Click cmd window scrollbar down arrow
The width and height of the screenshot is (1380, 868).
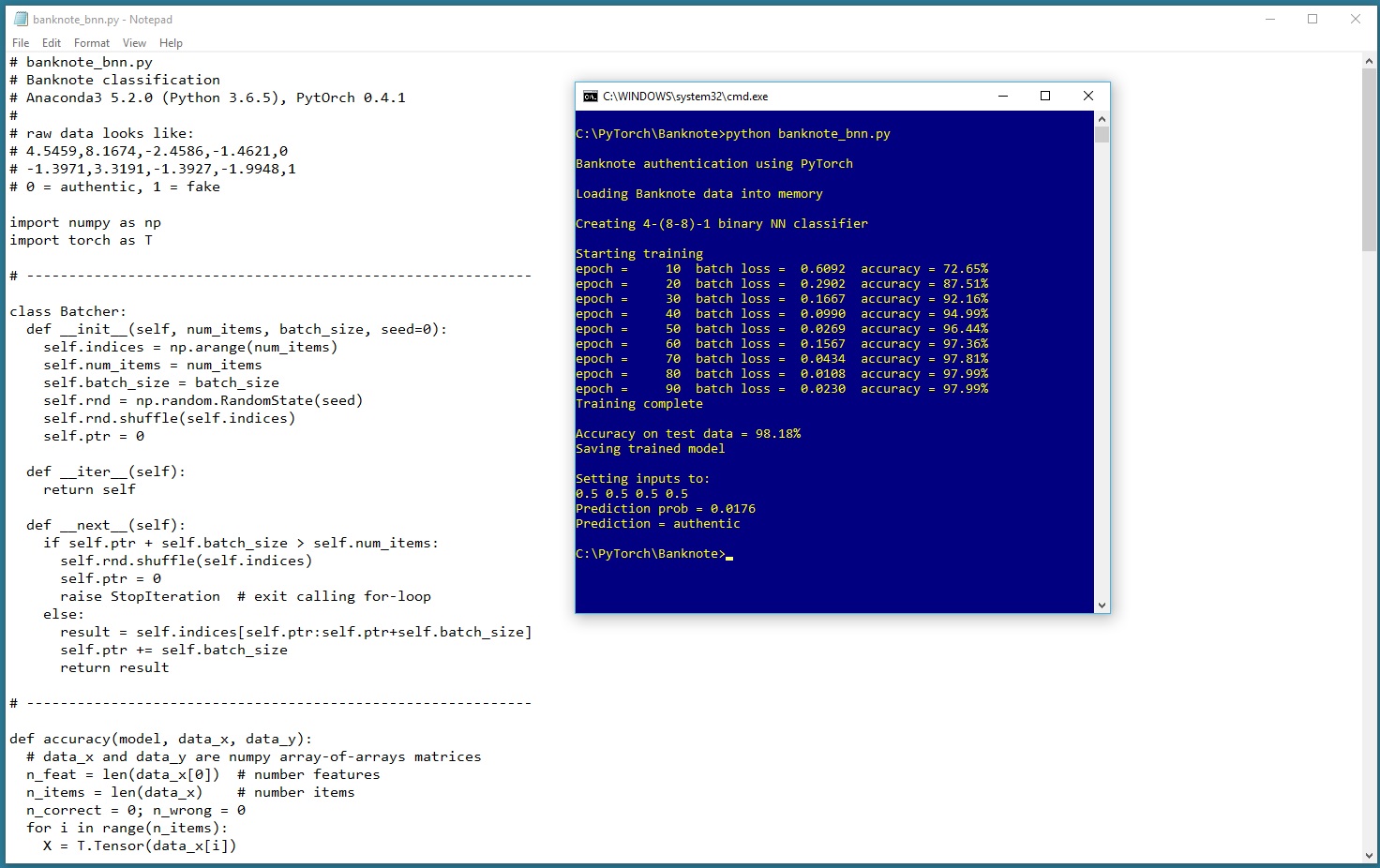pos(1102,605)
